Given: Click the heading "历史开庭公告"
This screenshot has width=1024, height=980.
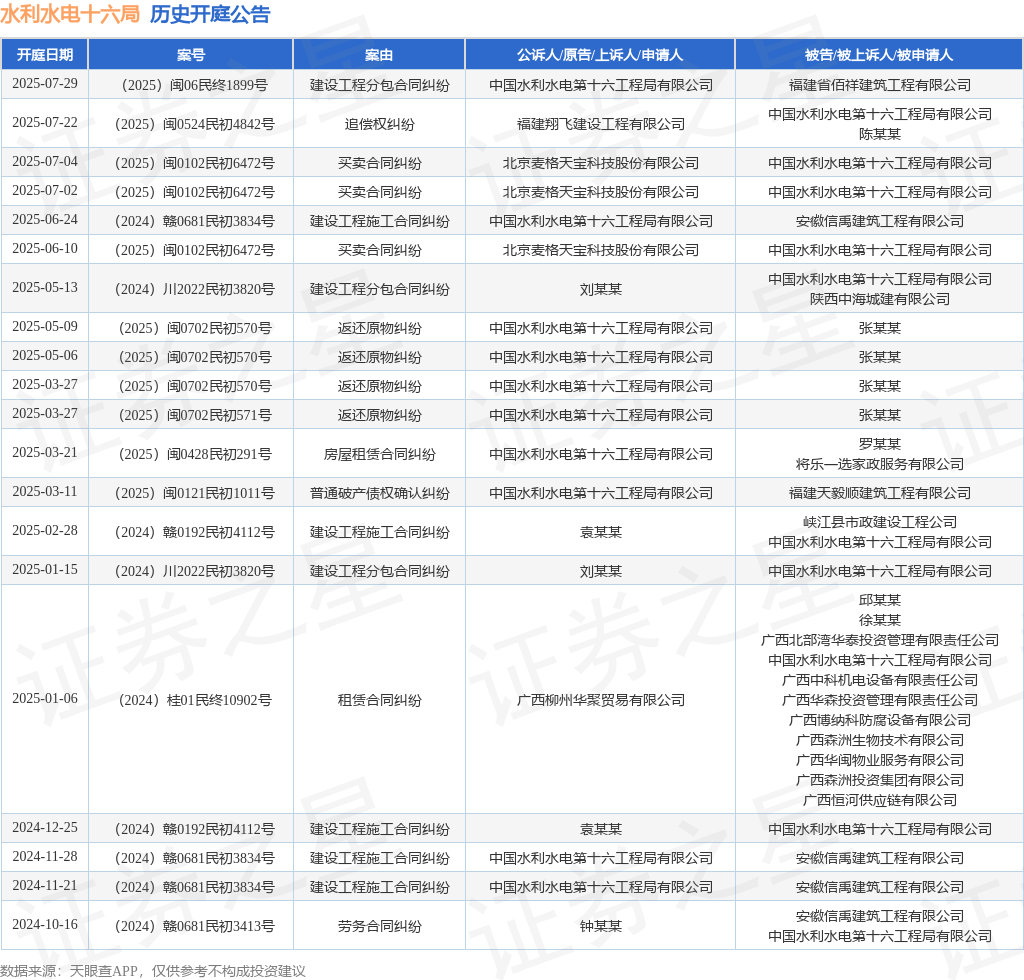Looking at the screenshot, I should click(210, 14).
